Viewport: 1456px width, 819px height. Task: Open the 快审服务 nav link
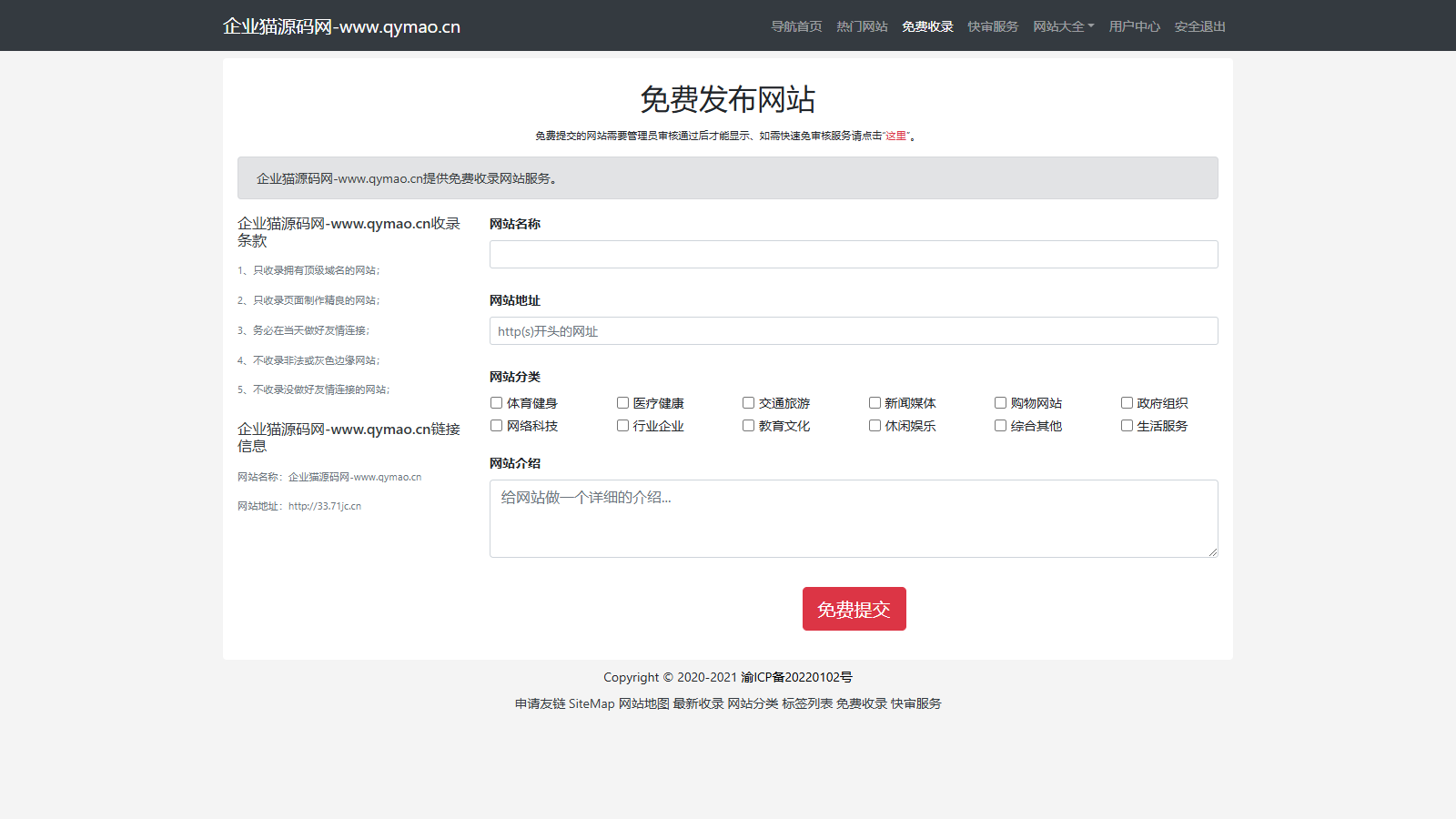[x=993, y=26]
